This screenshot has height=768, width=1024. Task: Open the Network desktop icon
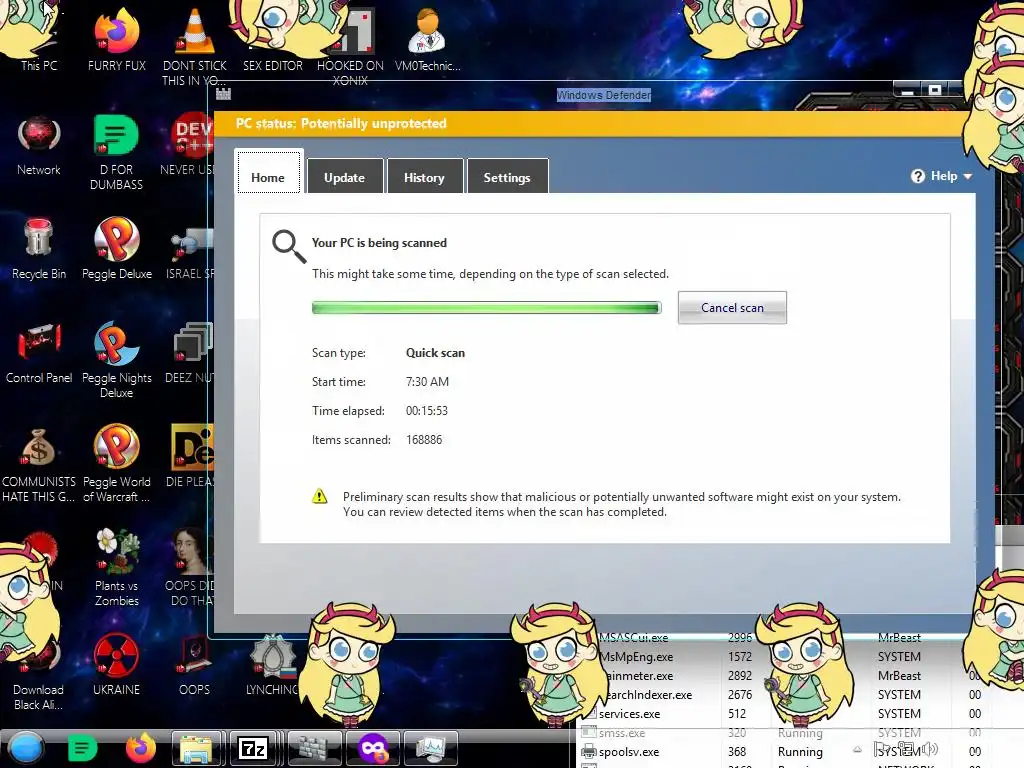point(39,145)
